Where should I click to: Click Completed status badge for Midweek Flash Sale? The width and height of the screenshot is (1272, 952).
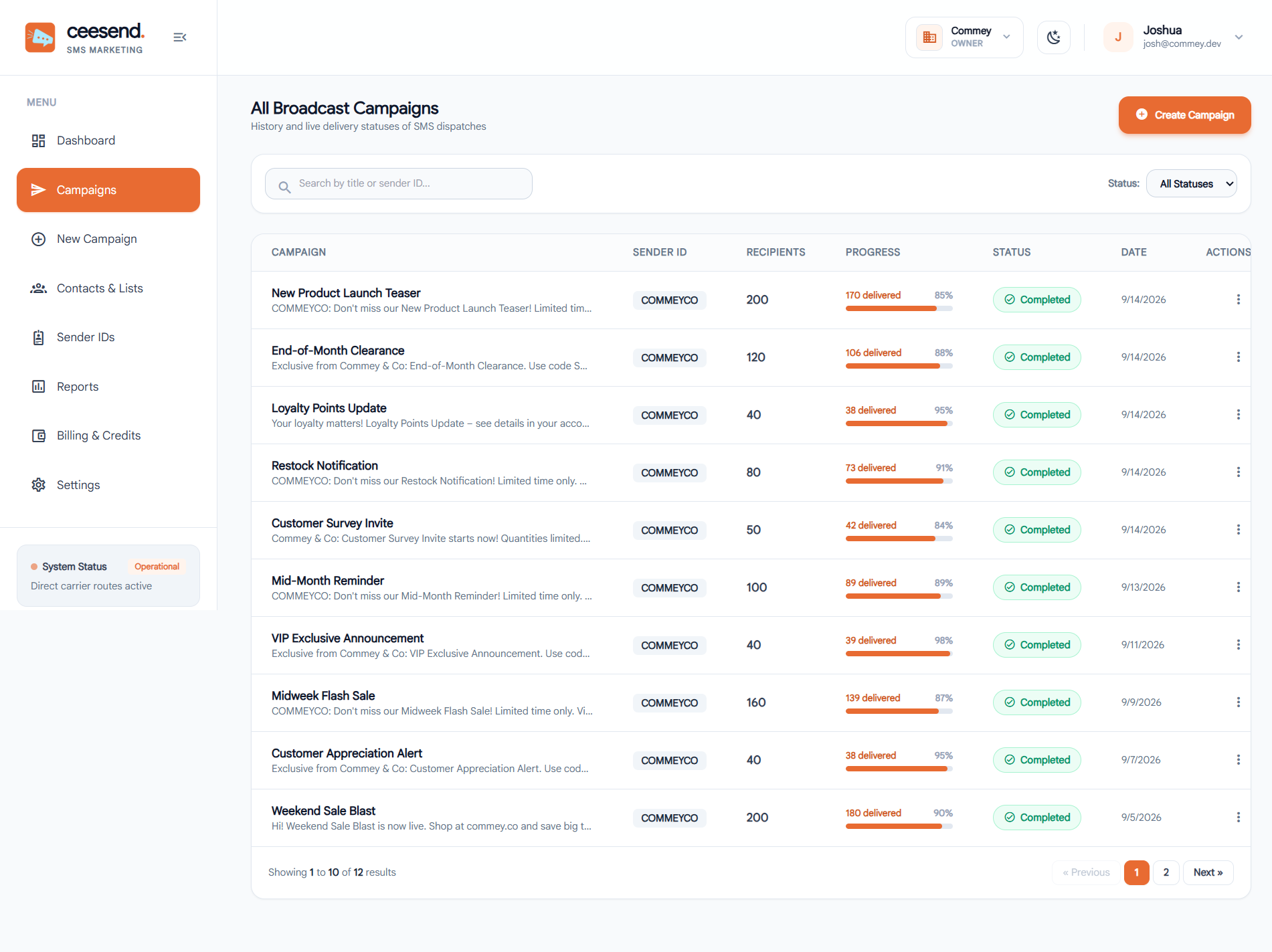click(1037, 702)
